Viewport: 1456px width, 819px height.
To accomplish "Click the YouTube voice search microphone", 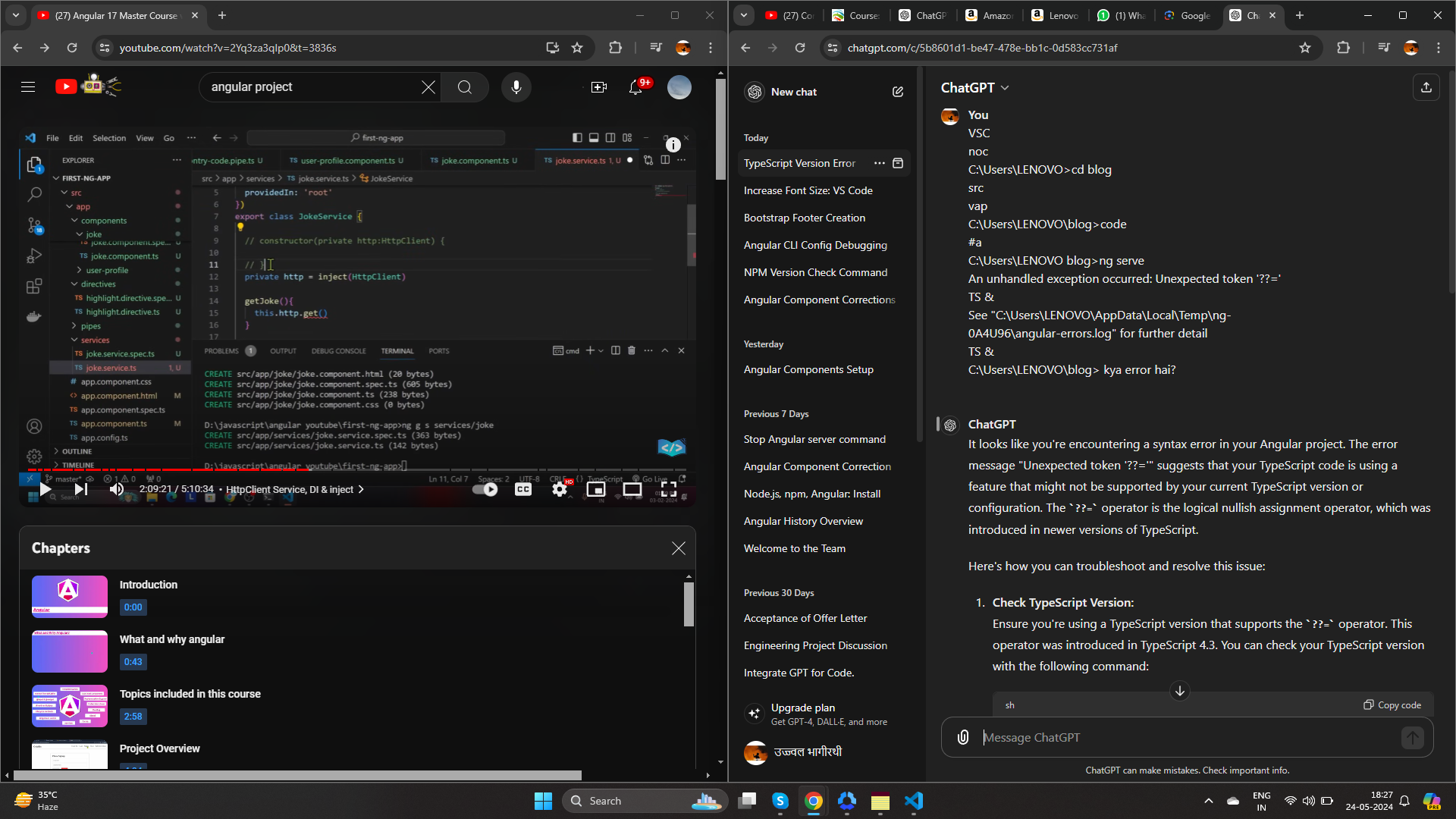I will (516, 87).
